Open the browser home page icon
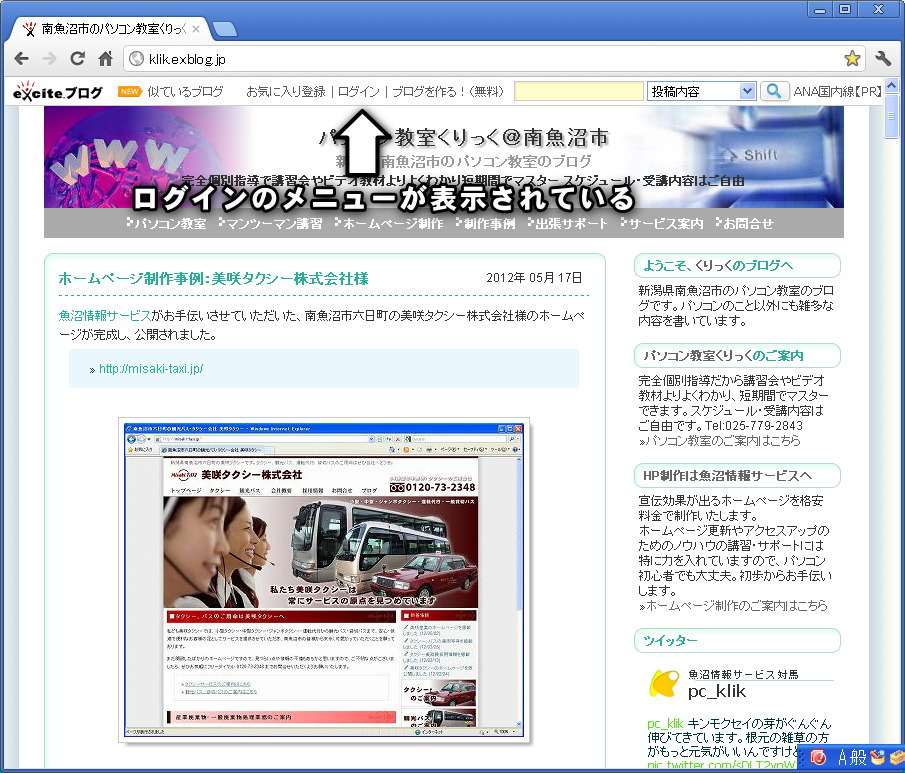 click(x=105, y=58)
